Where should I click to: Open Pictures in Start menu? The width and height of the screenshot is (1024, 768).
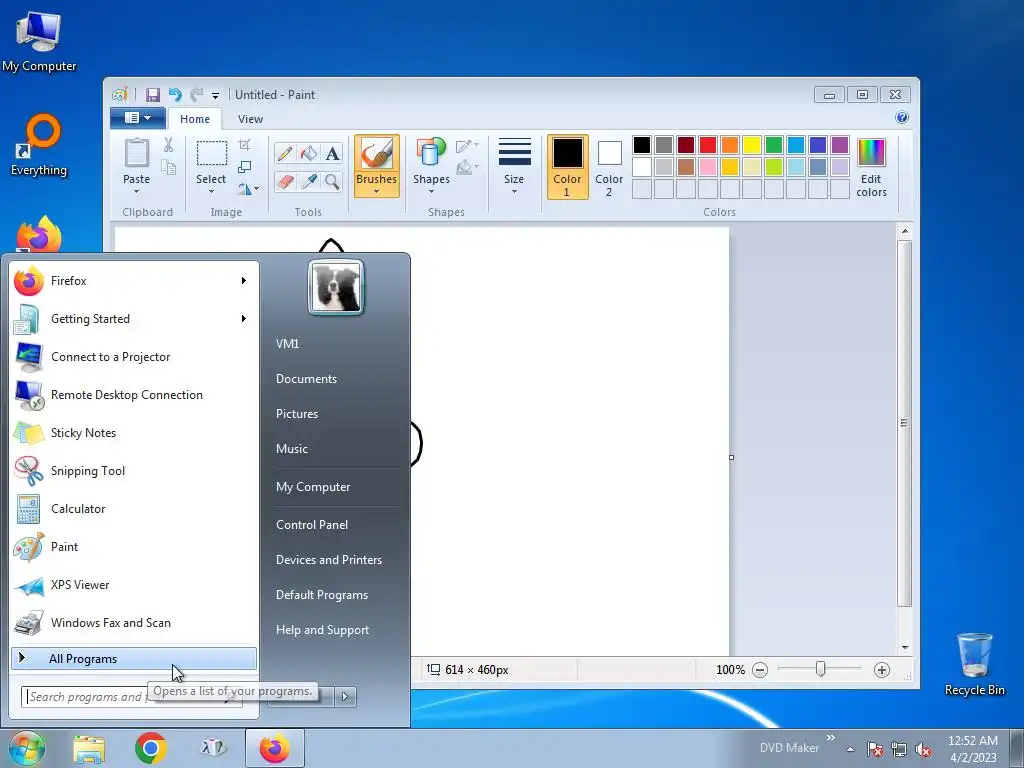coord(297,414)
